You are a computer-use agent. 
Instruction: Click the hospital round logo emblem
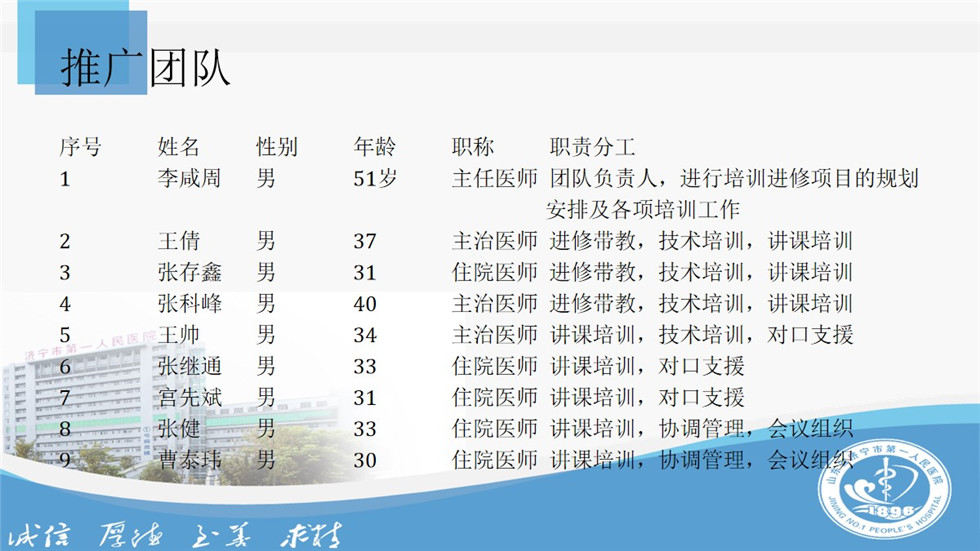click(x=884, y=489)
